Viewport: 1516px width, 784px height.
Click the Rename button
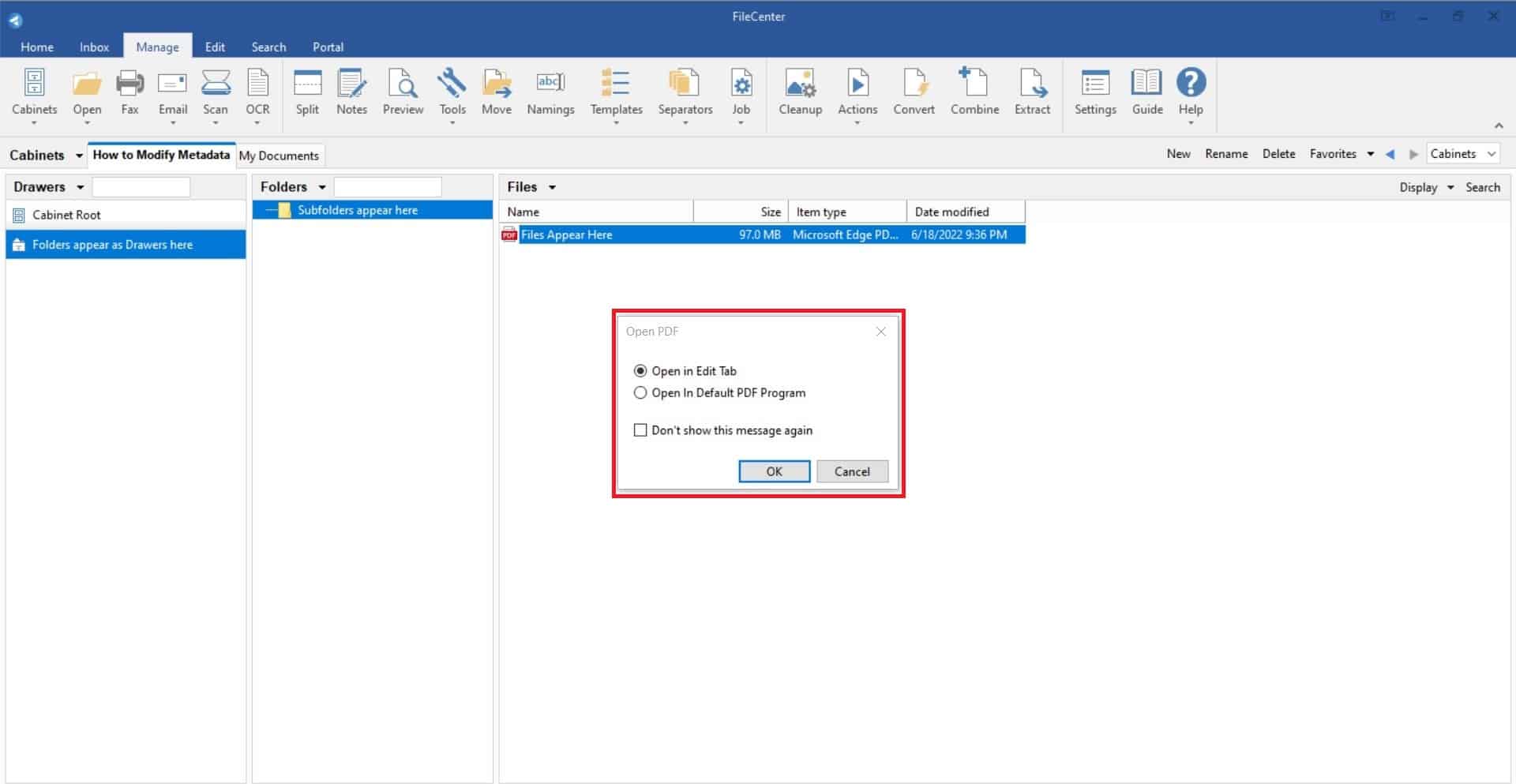1226,154
